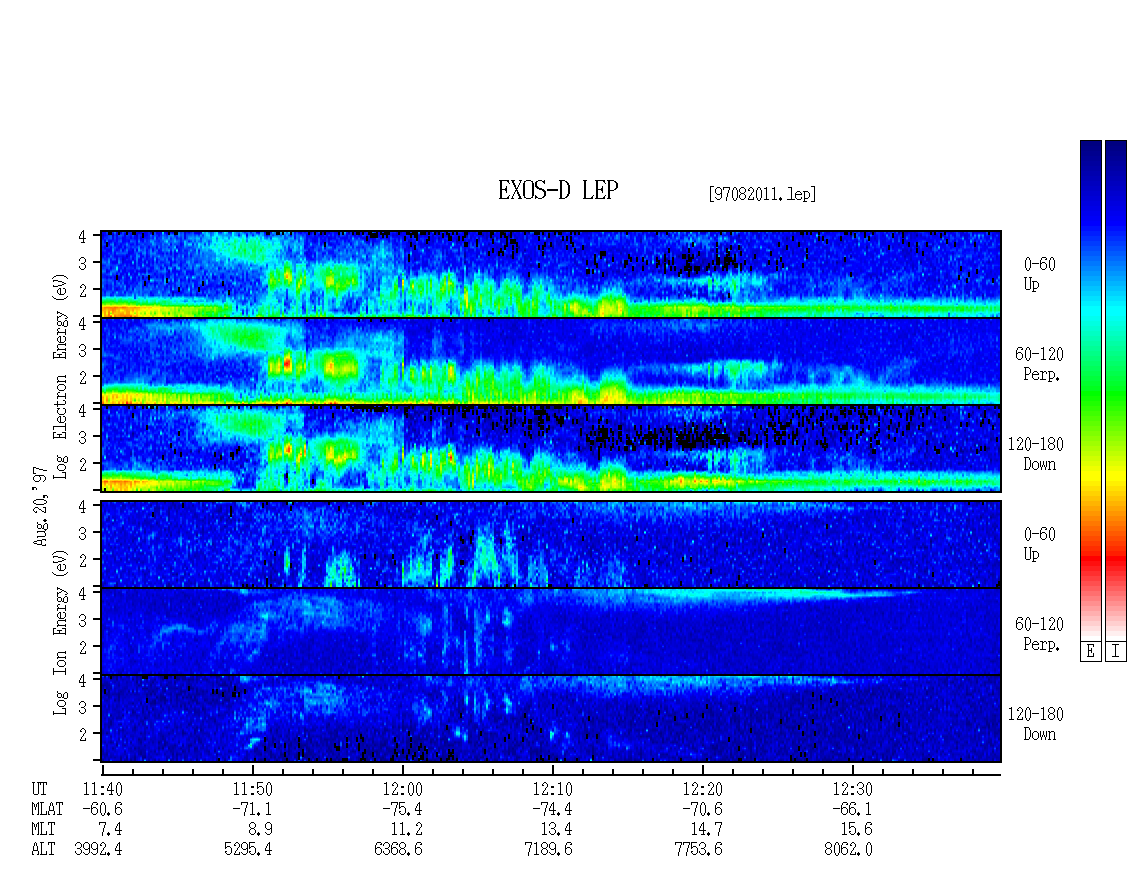Image resolution: width=1130 pixels, height=875 pixels.
Task: Click the MLT value 11.2
Action: [406, 829]
